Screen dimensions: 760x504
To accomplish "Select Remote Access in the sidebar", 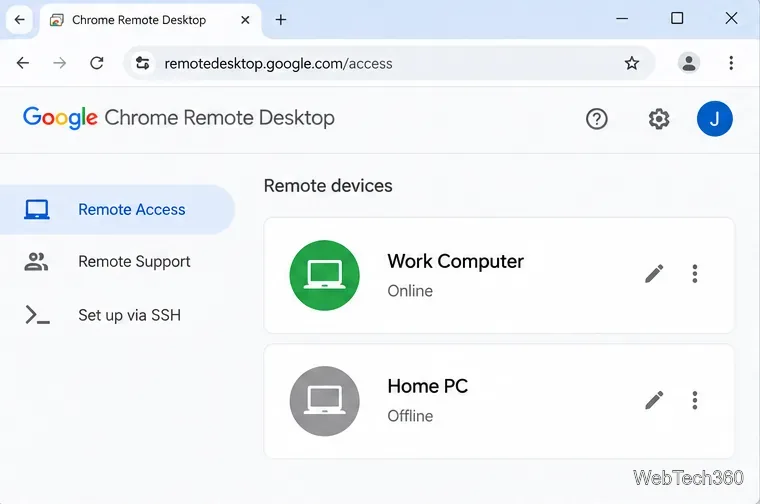I will pos(117,209).
